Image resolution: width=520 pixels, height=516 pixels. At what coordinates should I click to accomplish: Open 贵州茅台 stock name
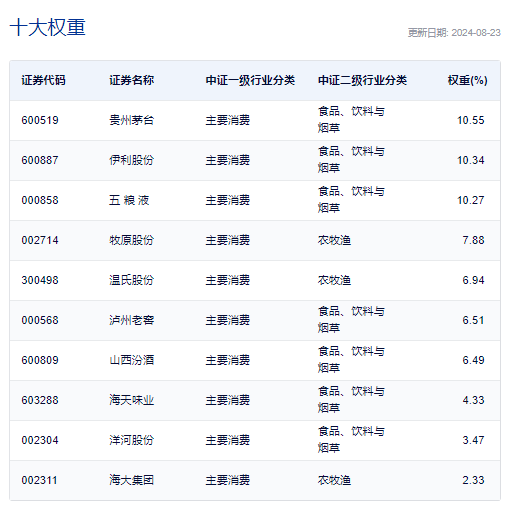(x=132, y=120)
